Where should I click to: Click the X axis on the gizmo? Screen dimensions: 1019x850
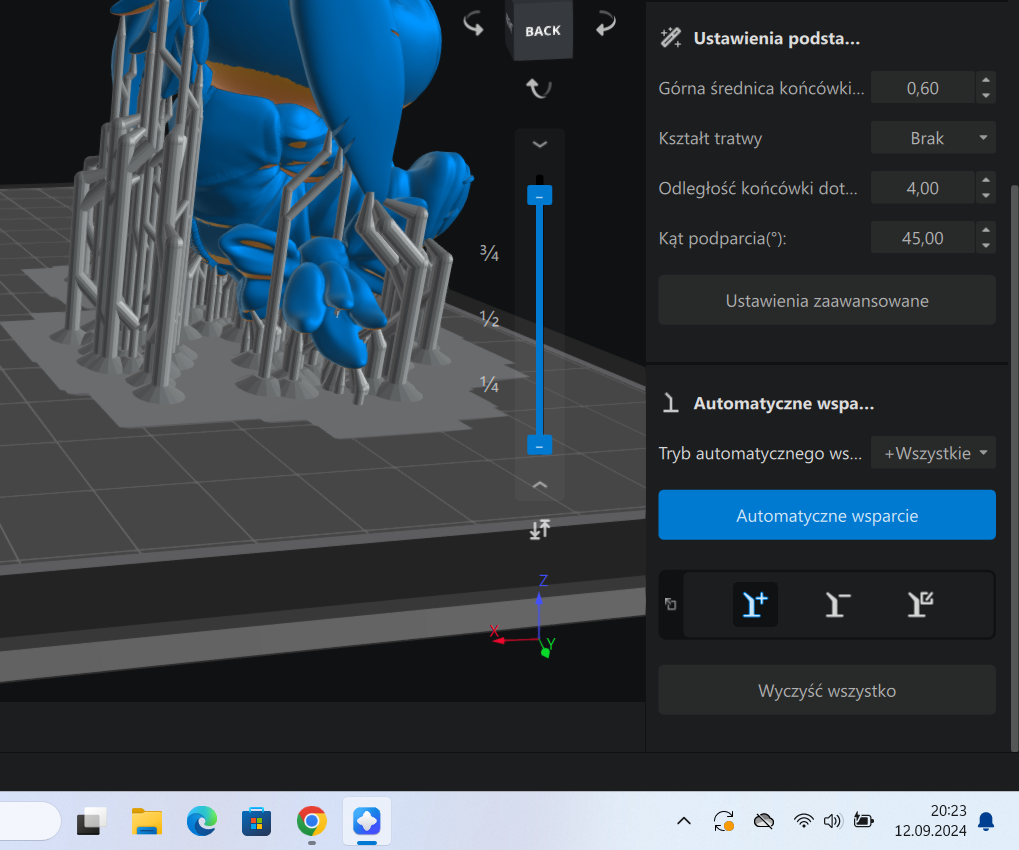[495, 631]
